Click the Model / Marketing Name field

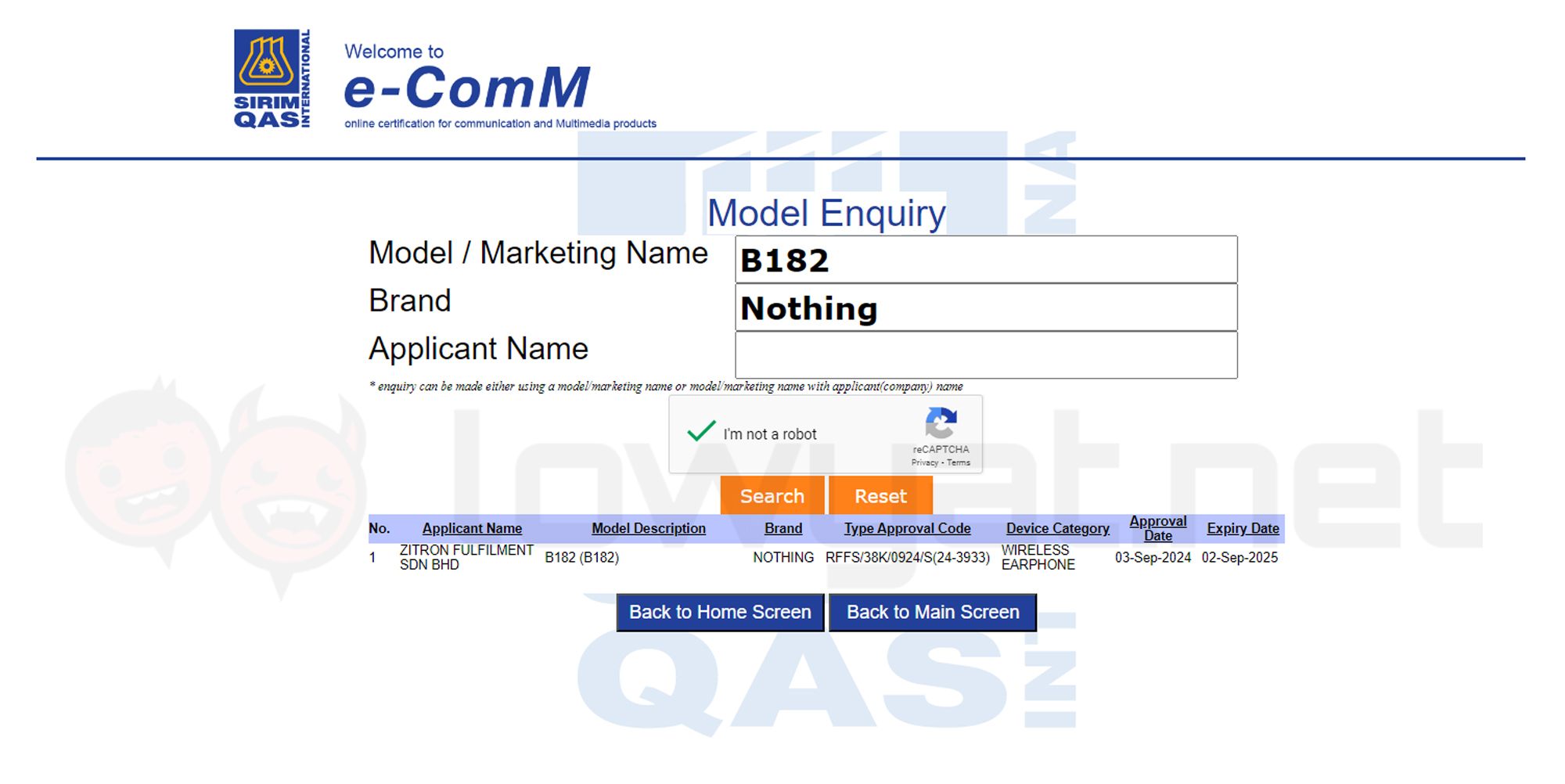[x=986, y=260]
